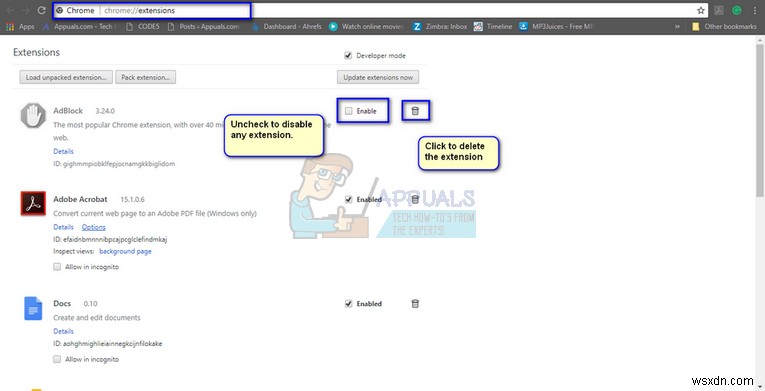Screen dimensions: 765x391
Task: Open the CODES bookmark
Action: (x=143, y=27)
